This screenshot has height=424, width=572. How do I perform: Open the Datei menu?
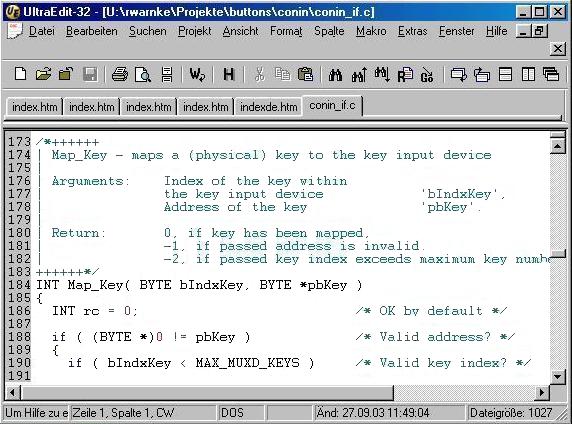click(x=42, y=31)
